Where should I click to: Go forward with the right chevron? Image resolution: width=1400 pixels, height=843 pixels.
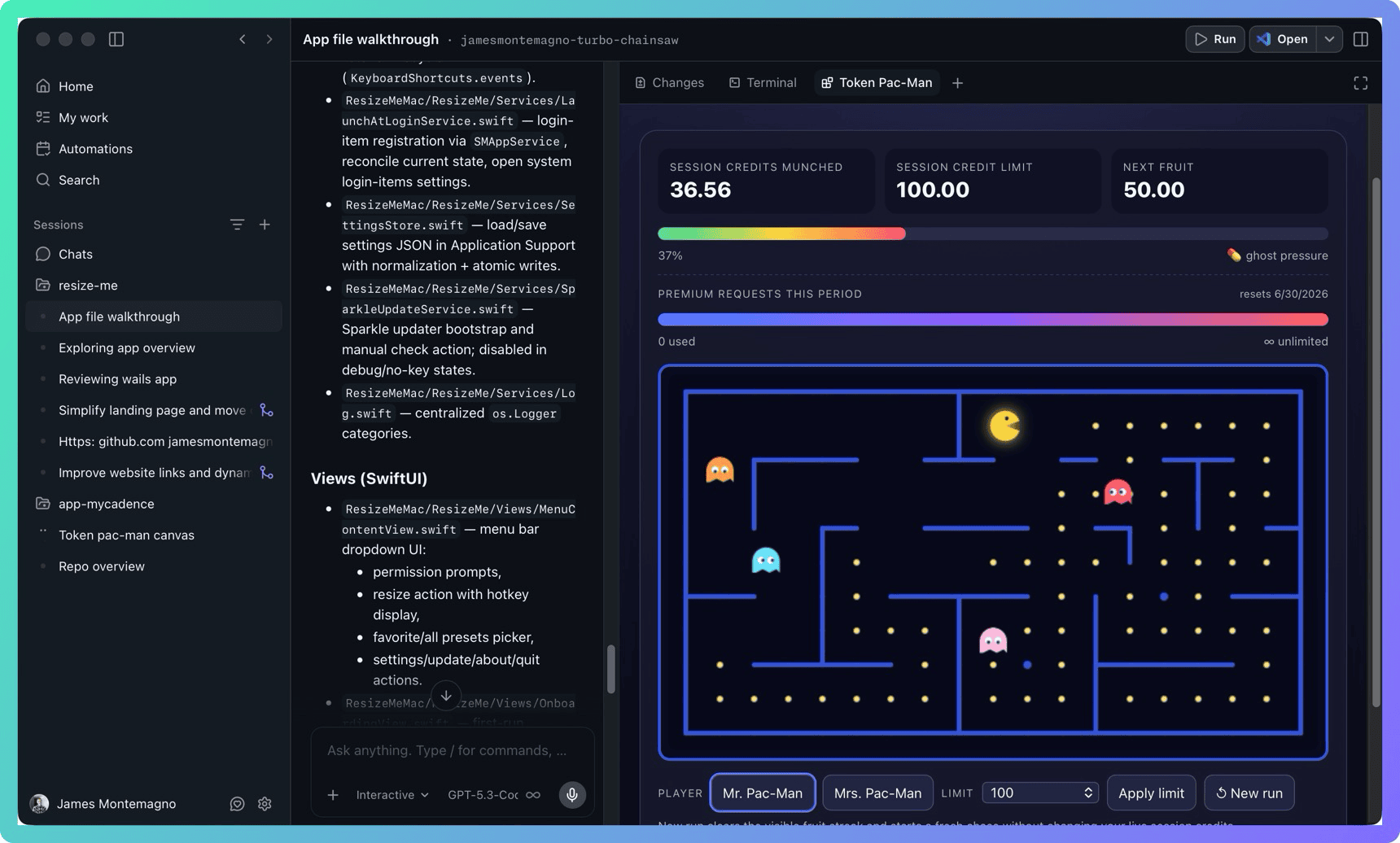(x=269, y=39)
